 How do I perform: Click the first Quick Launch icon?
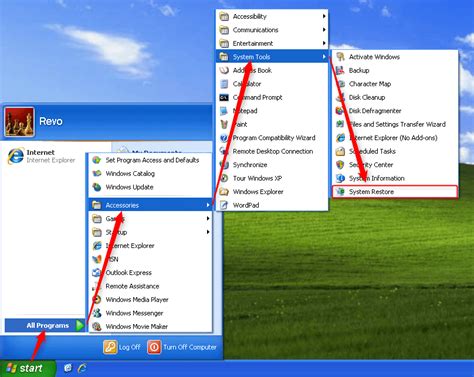tap(68, 368)
